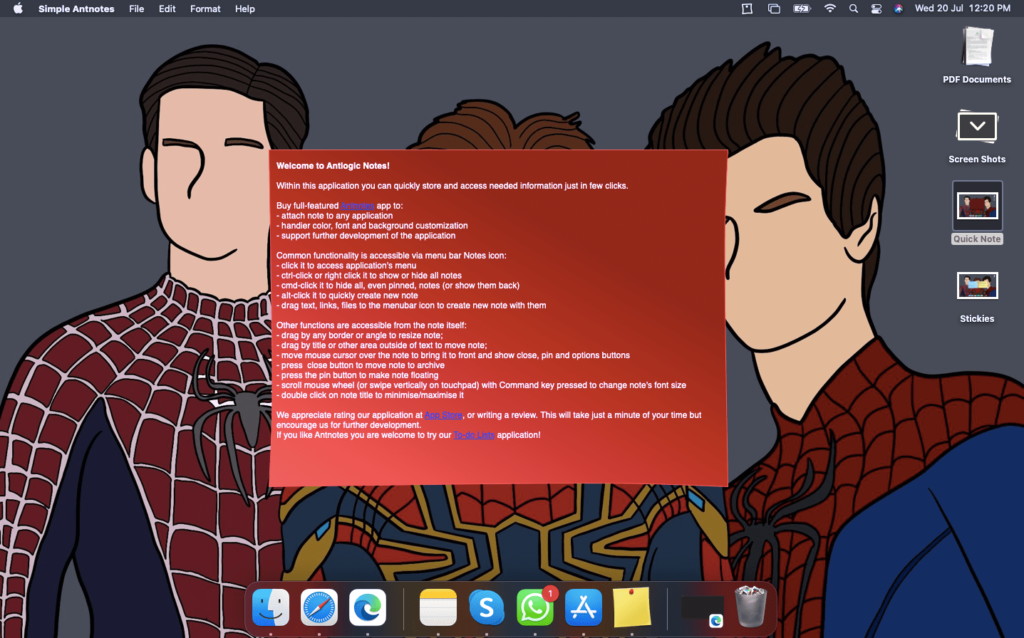Screen dimensions: 1024x638
Task: Click the Antnotes notes icon in menu bar
Action: coord(746,9)
